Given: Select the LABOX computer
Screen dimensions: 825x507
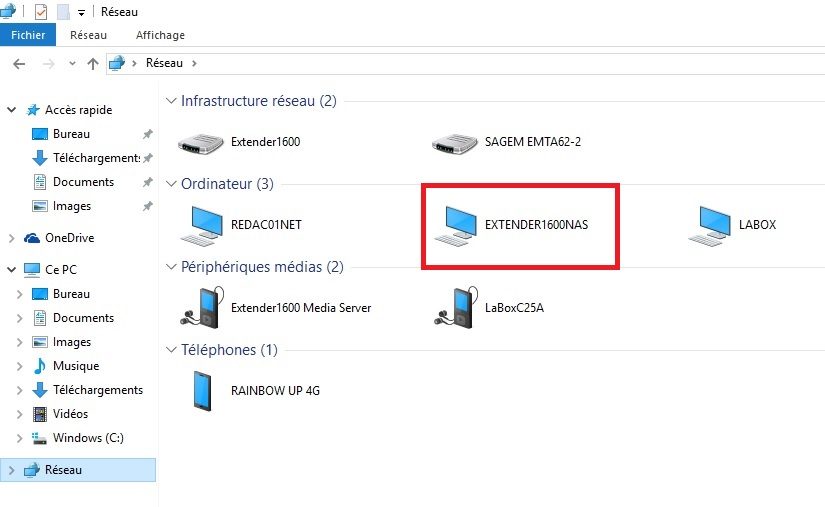Looking at the screenshot, I should (x=732, y=225).
